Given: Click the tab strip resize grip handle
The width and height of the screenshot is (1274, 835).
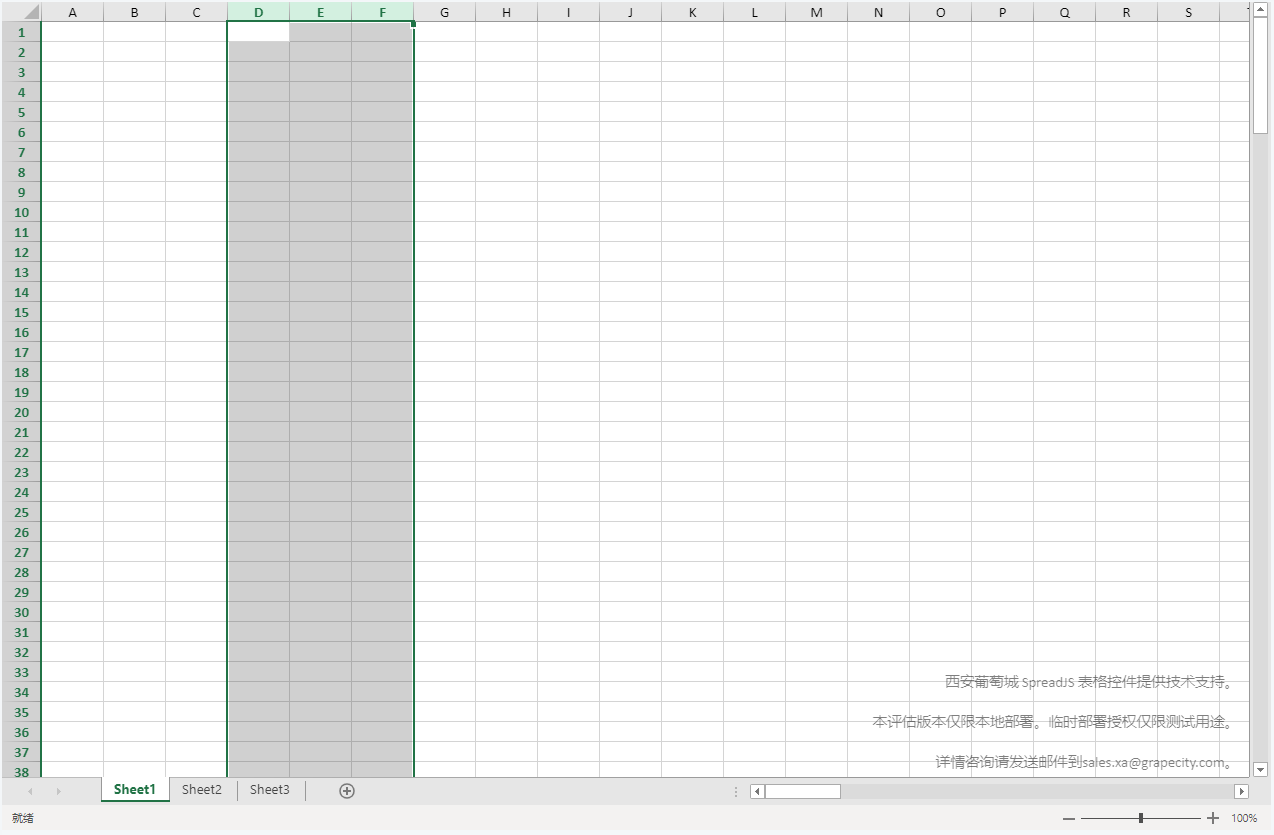Looking at the screenshot, I should 736,791.
